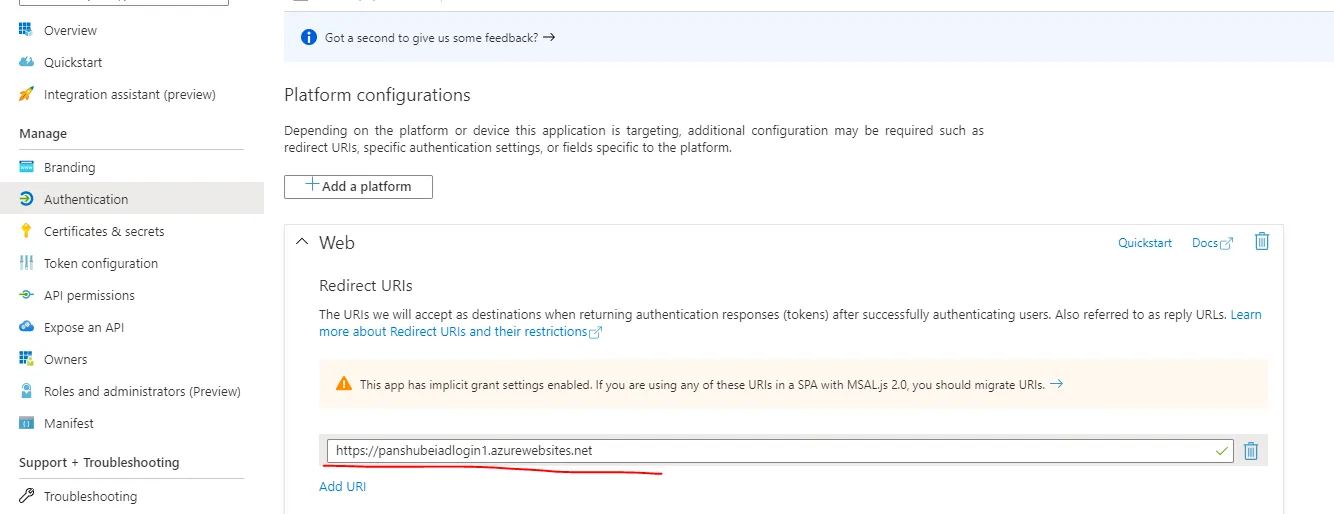Open the Authentication menu item
Image resolution: width=1334 pixels, height=514 pixels.
pos(86,199)
